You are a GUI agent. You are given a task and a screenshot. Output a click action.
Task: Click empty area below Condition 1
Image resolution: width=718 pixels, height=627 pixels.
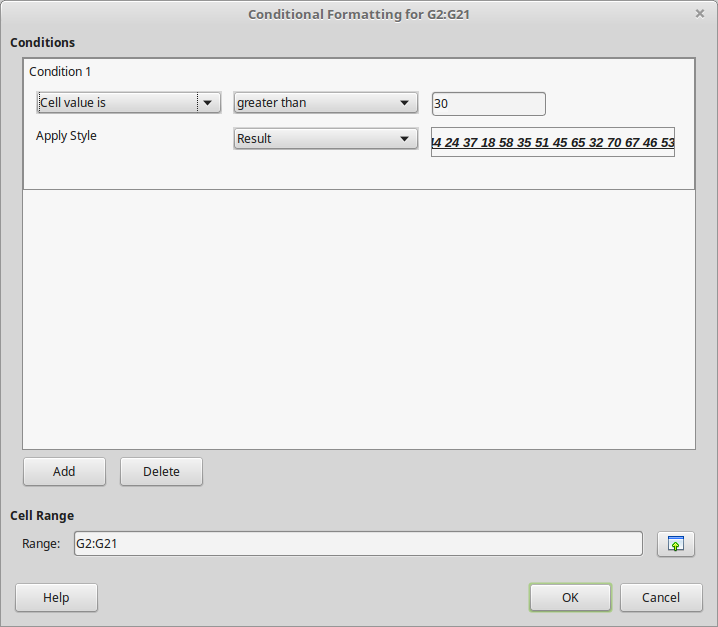[x=358, y=320]
